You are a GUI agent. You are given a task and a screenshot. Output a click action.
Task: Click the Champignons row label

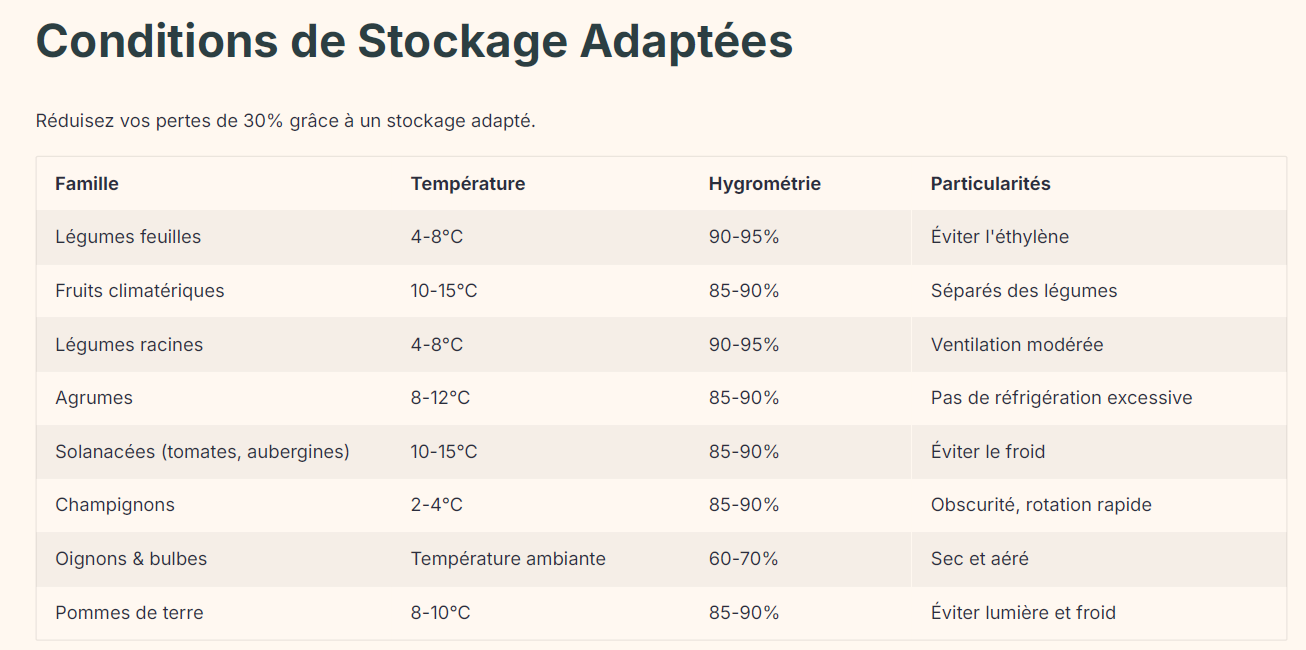(x=115, y=505)
